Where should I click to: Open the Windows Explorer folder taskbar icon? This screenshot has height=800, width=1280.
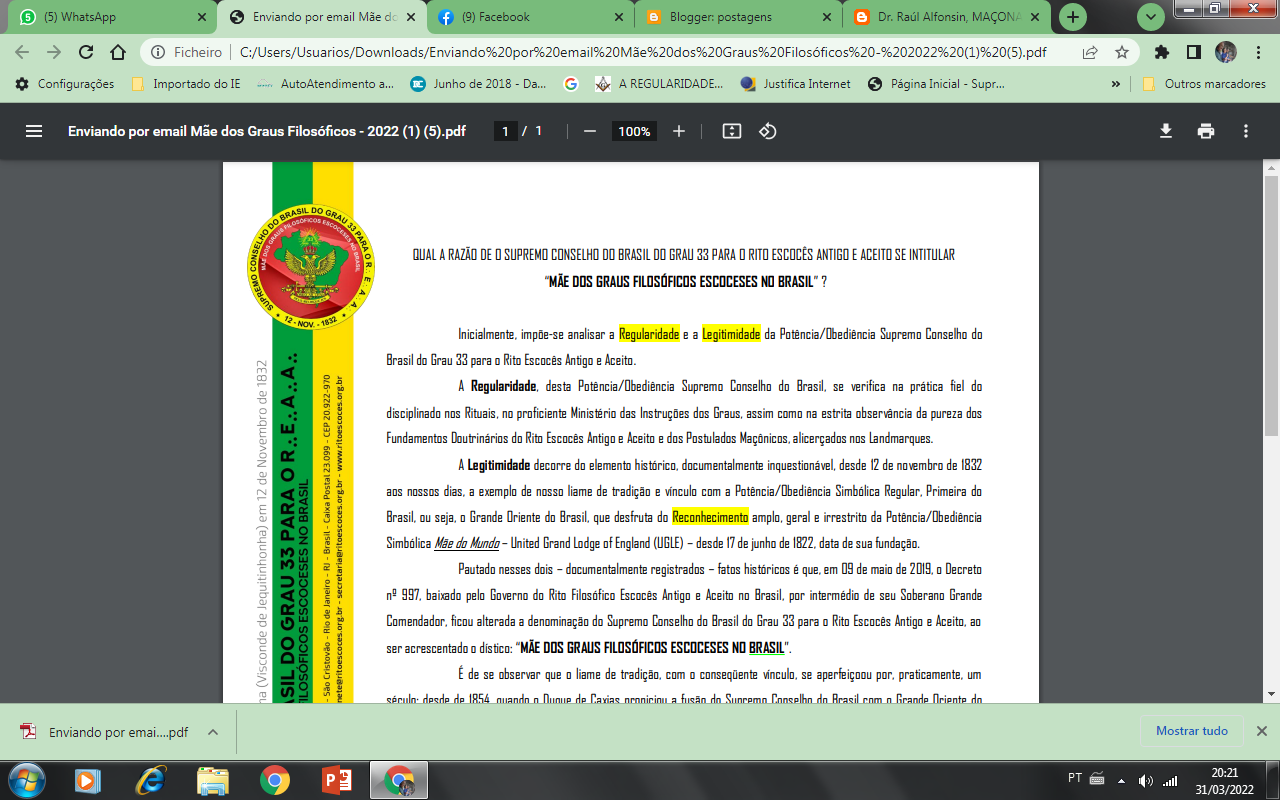[212, 779]
